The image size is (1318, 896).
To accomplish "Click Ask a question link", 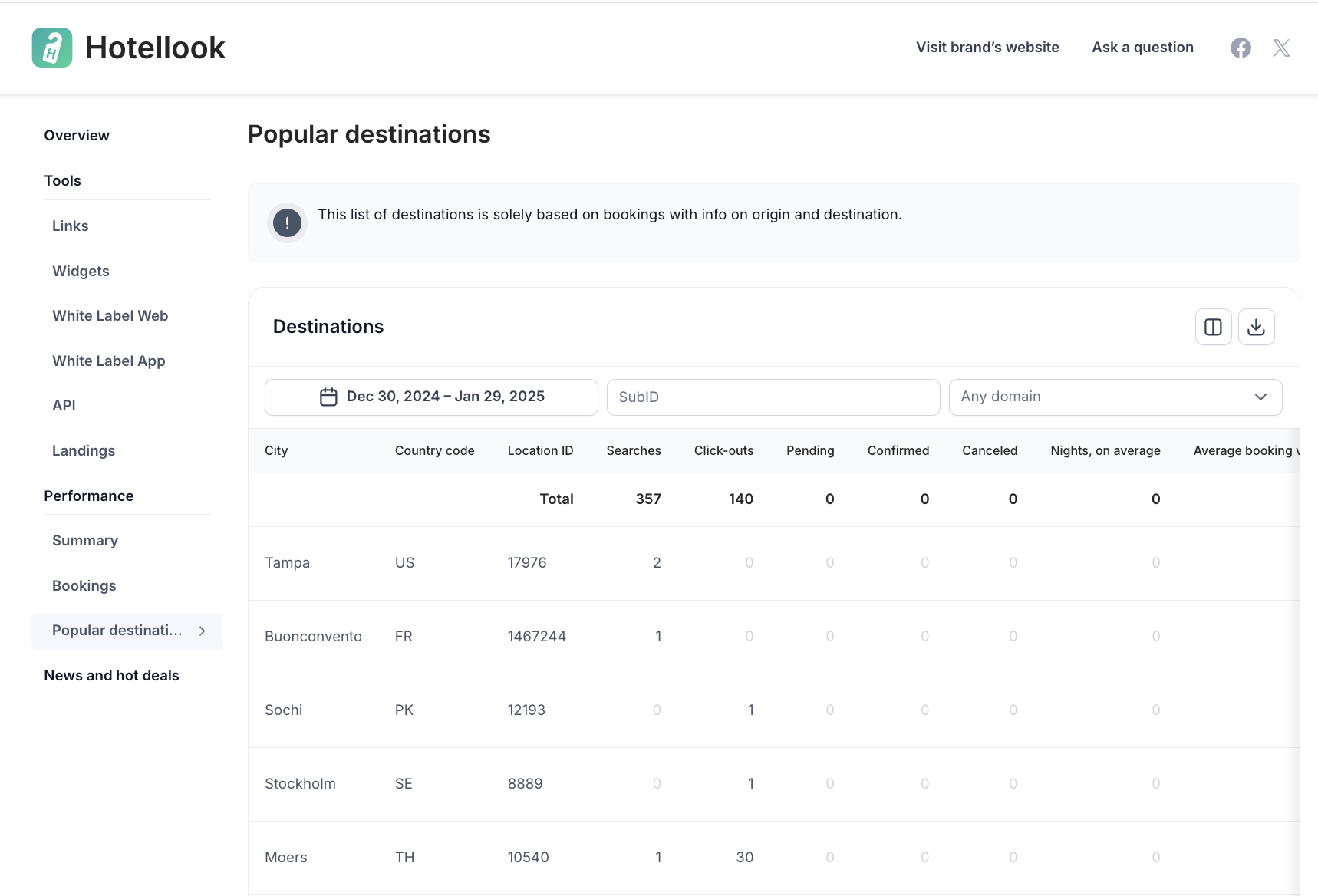I will [1142, 48].
